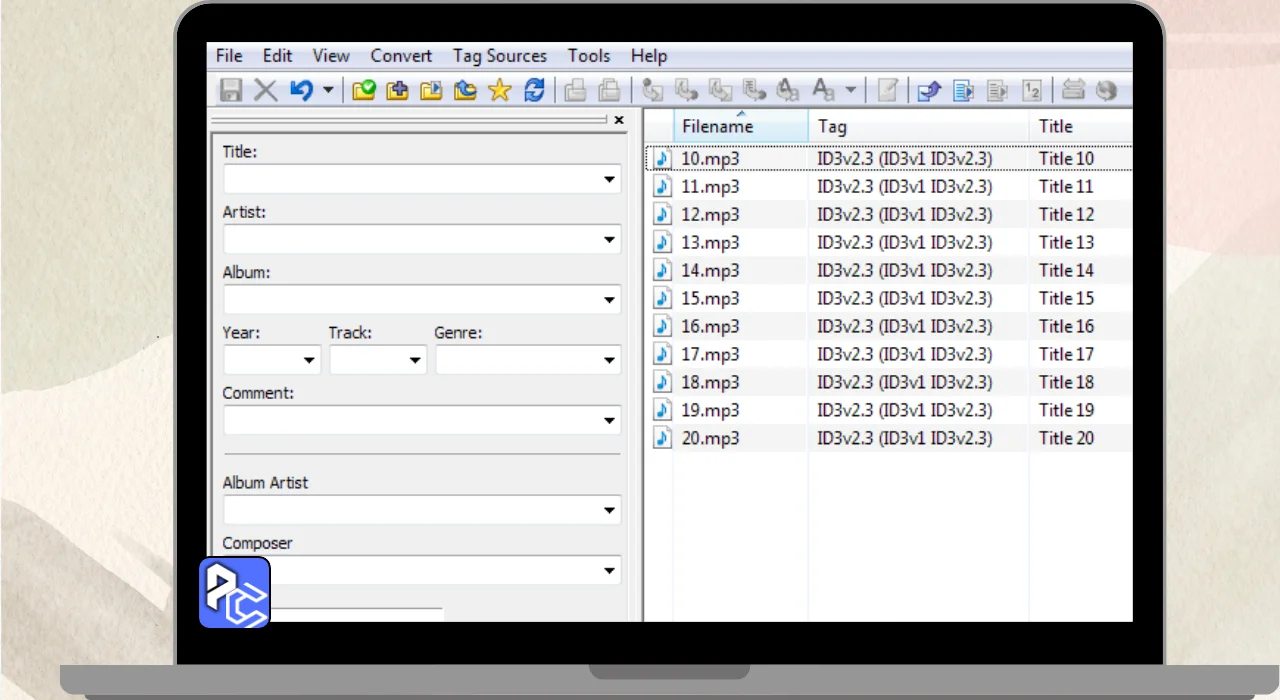This screenshot has height=700, width=1280.
Task: Expand the Title field dropdown
Action: pos(609,180)
